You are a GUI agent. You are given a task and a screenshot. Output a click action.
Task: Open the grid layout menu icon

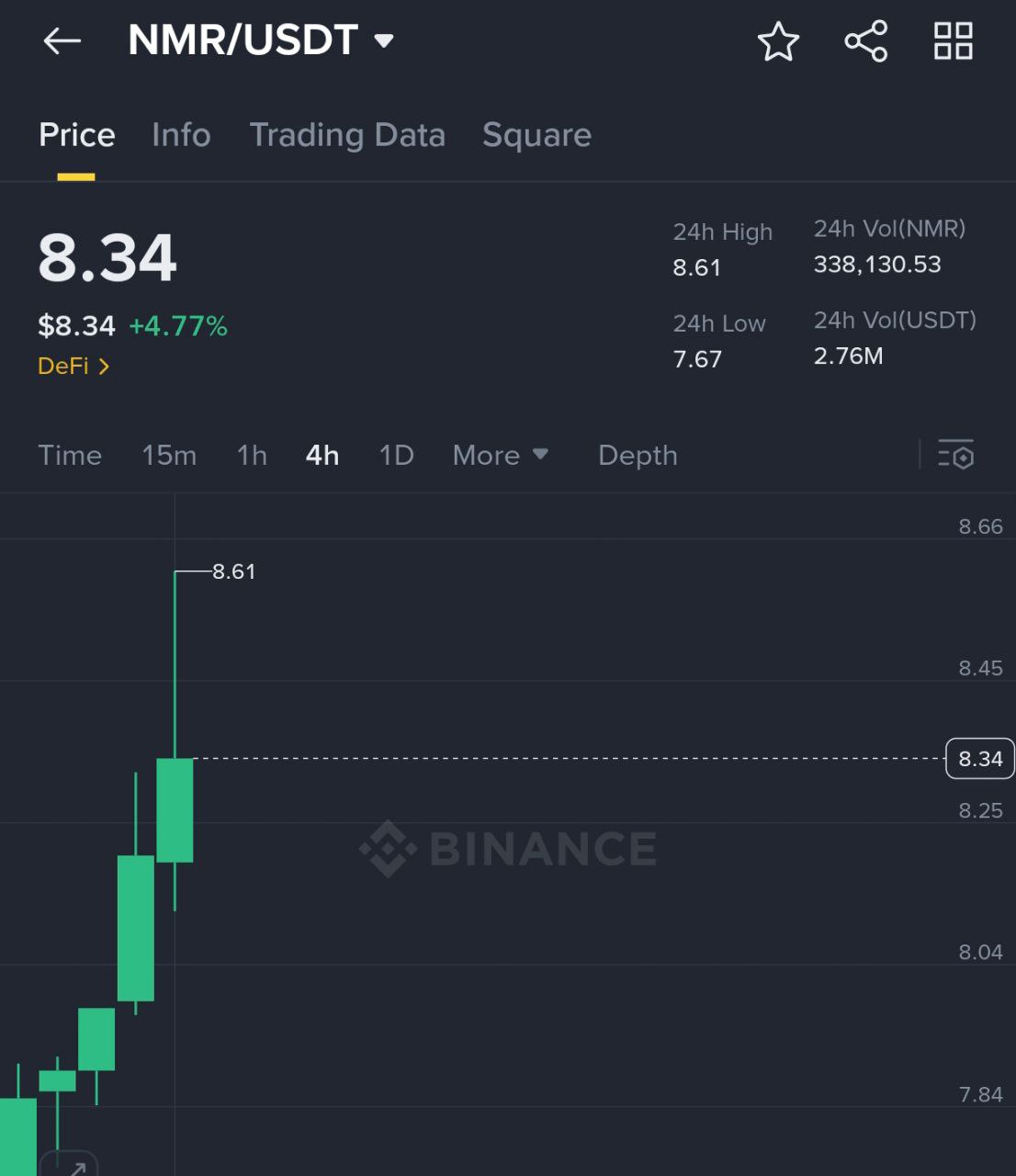tap(953, 41)
